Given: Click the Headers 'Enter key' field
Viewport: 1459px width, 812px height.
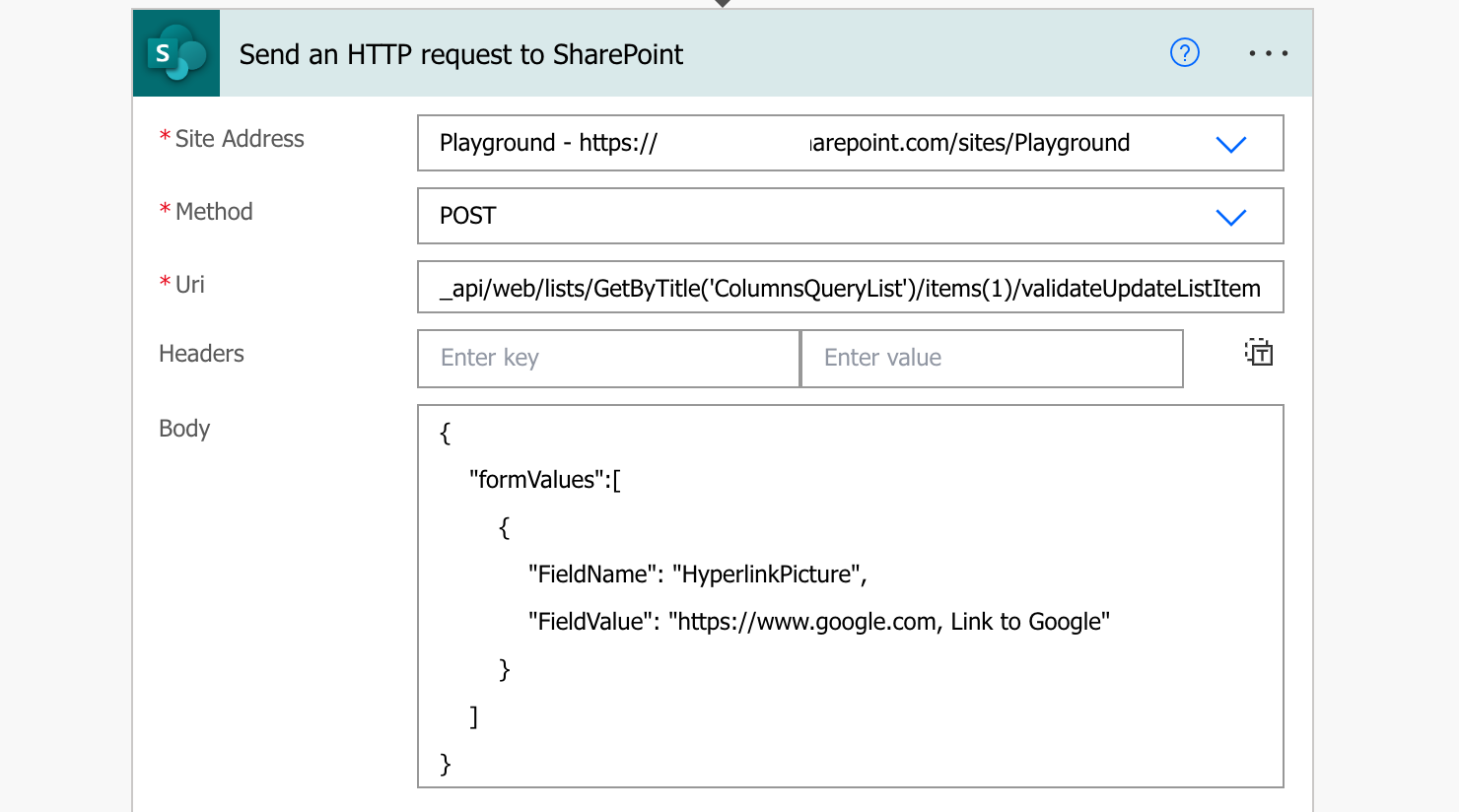Looking at the screenshot, I should [x=608, y=358].
